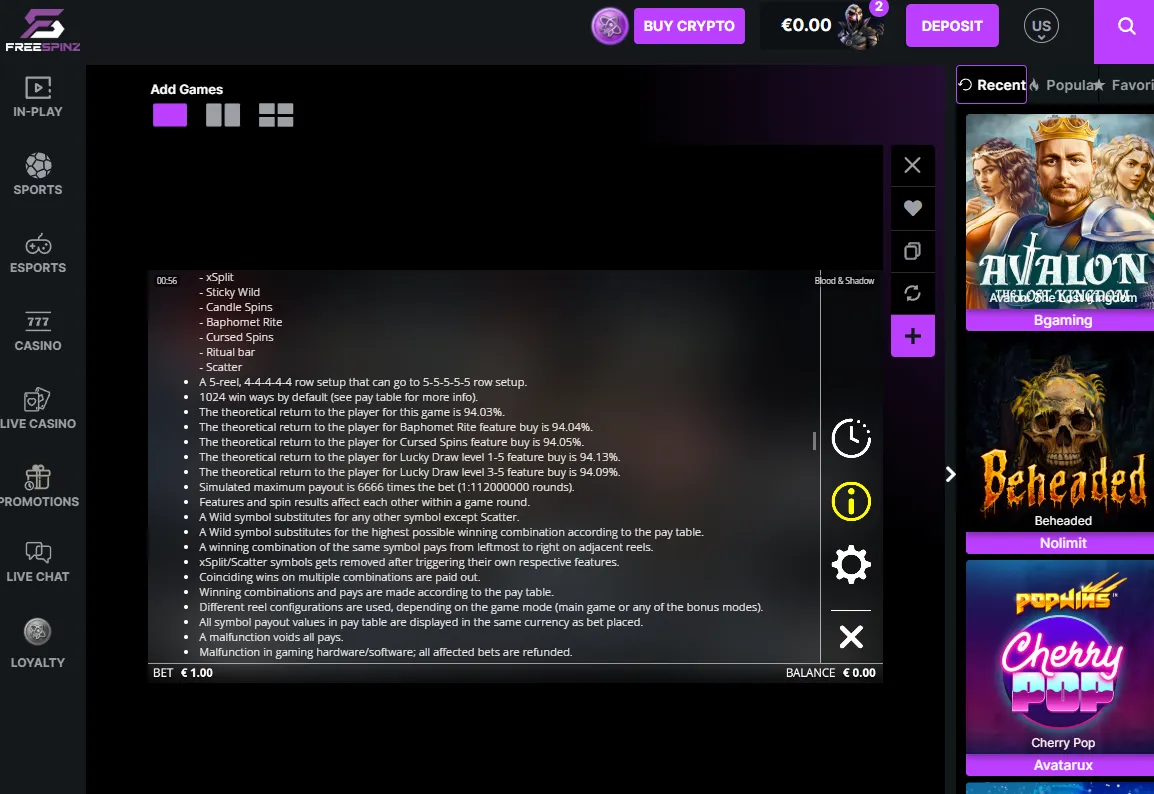Click the Buy Crypto button
1154x794 pixels.
689,26
